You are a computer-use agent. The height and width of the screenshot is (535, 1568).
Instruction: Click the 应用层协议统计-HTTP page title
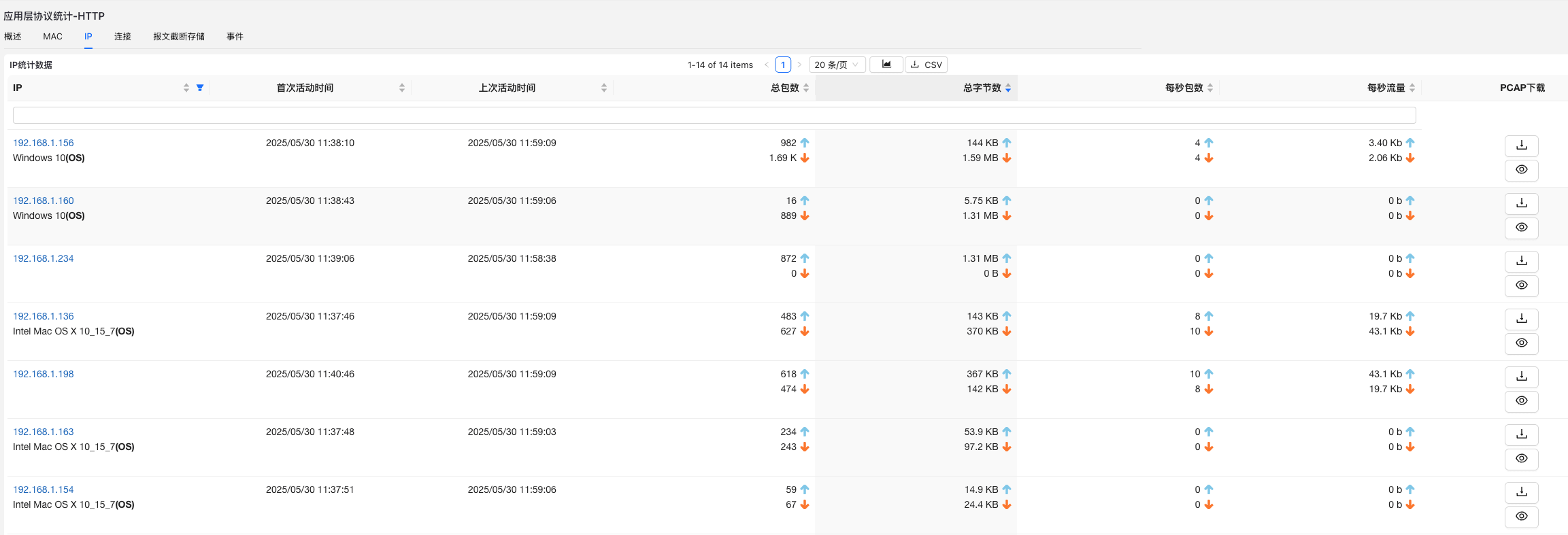(54, 16)
